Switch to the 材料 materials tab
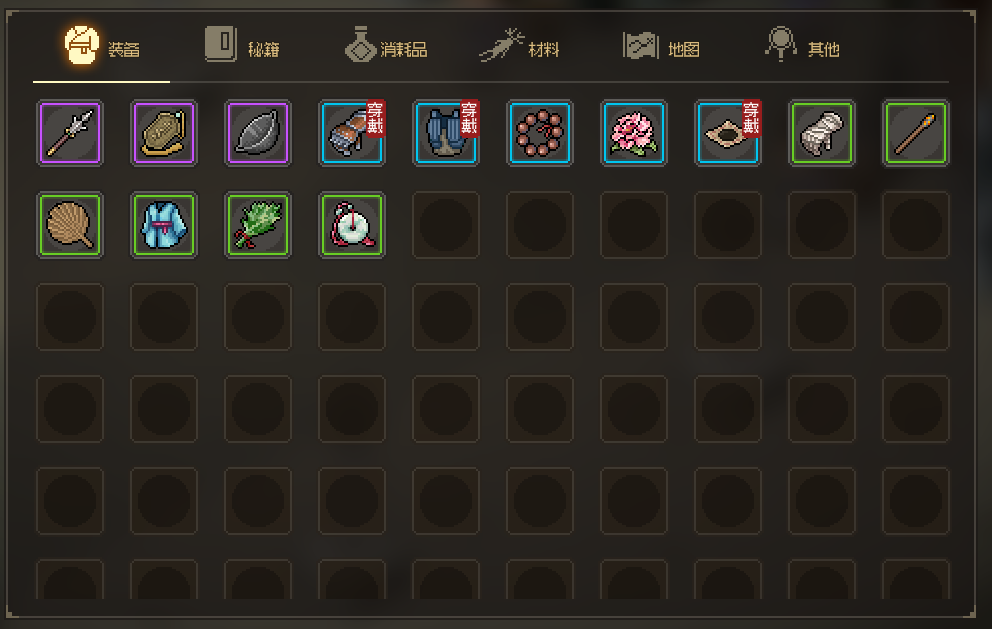Viewport: 992px width, 629px height. (x=519, y=46)
